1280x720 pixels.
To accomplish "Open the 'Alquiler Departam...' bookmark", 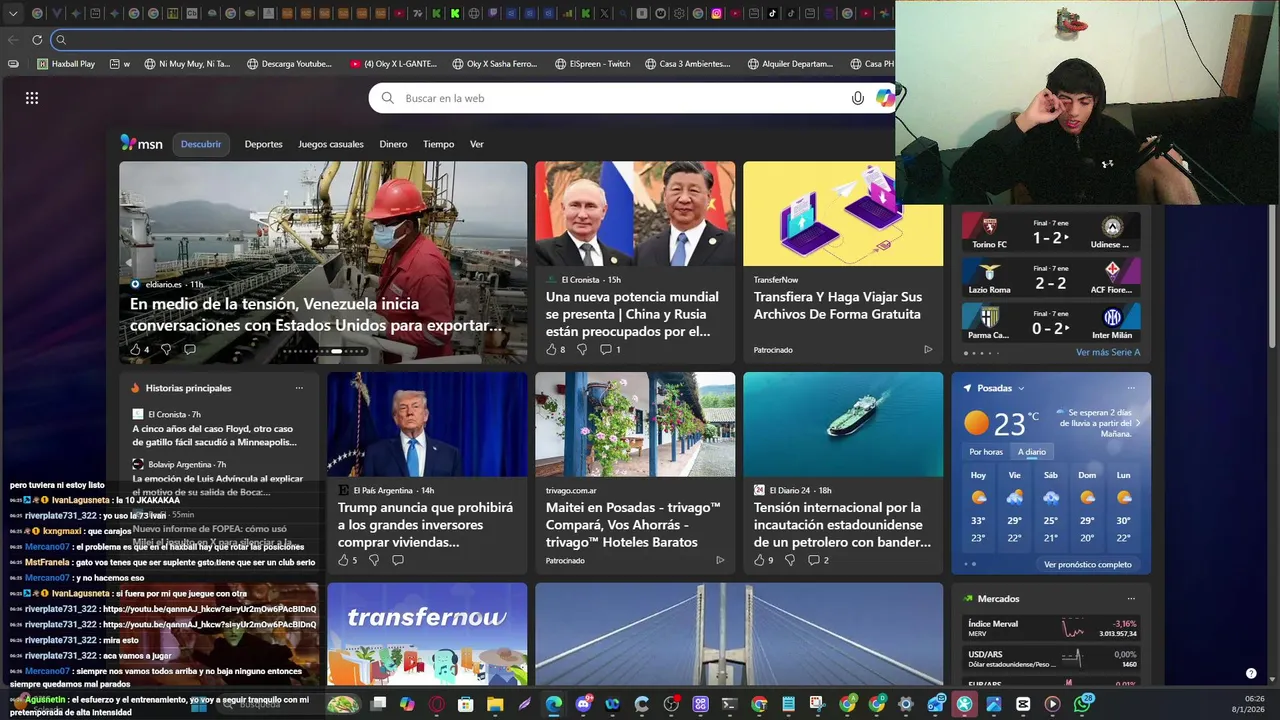I will coord(790,64).
